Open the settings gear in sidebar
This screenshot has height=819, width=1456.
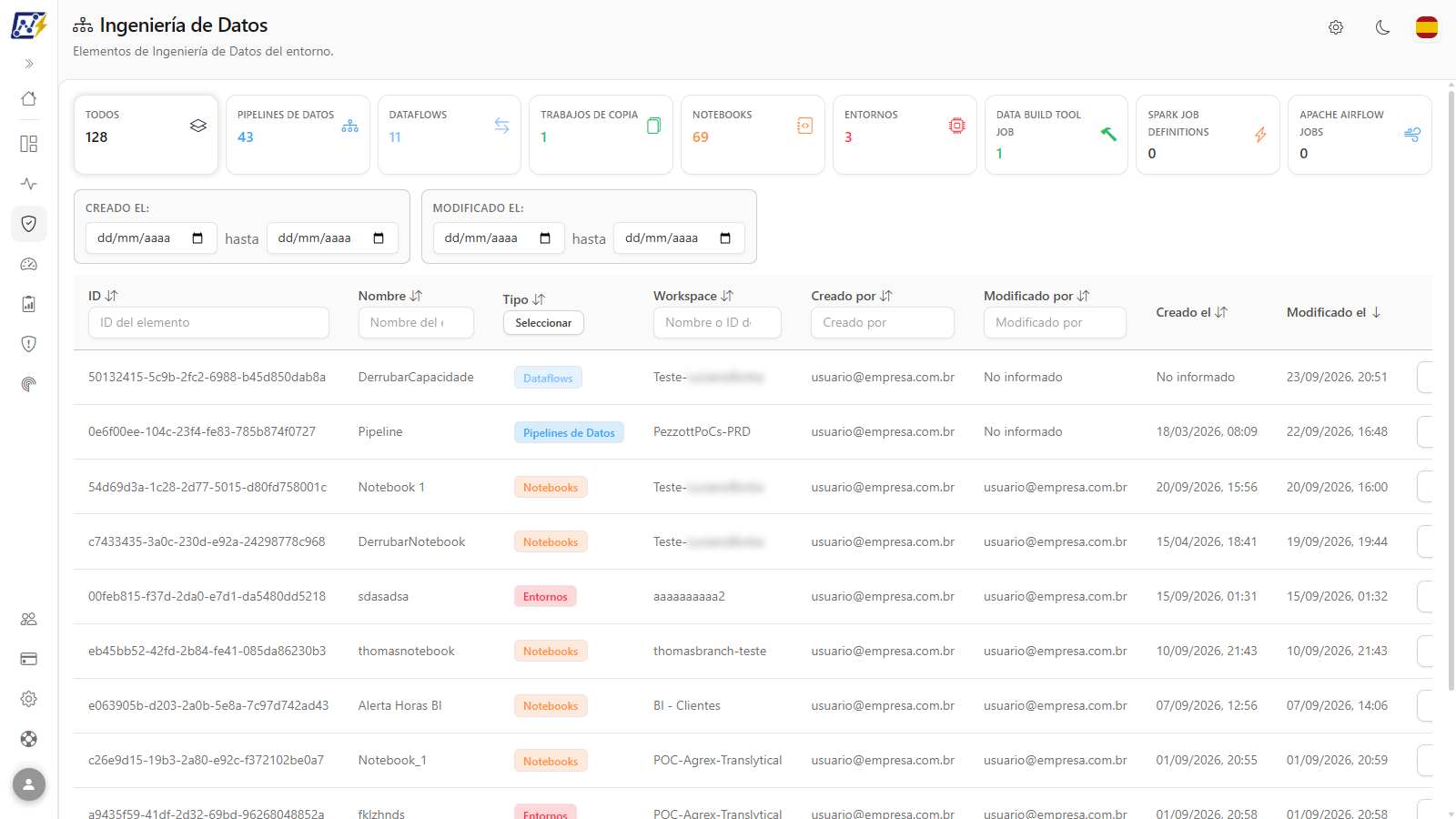(29, 699)
